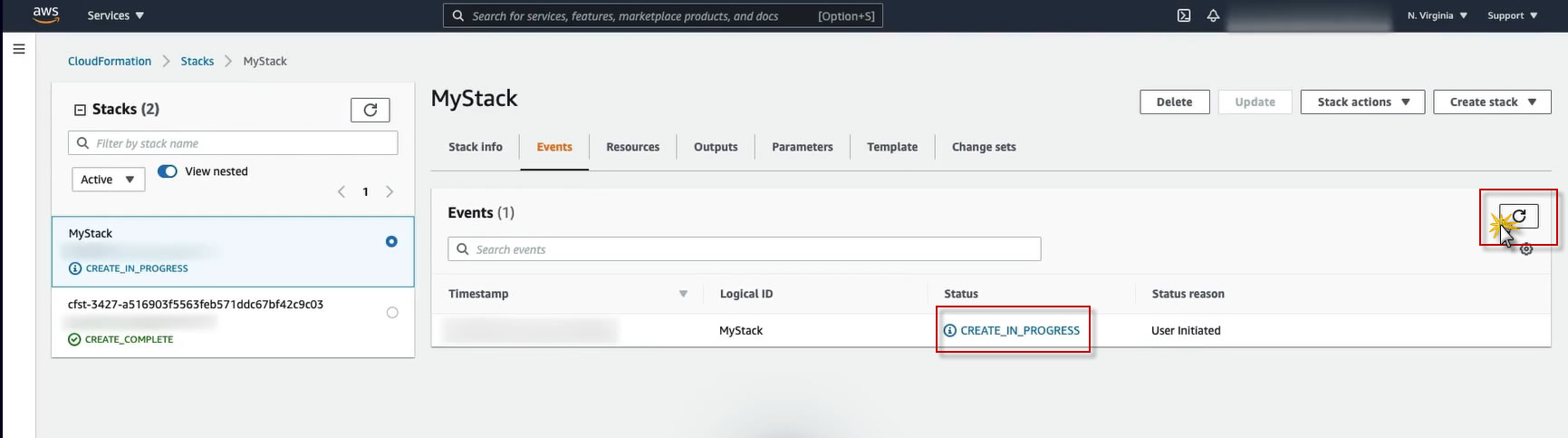
Task: Expand the Create stack dropdown
Action: click(x=1492, y=102)
